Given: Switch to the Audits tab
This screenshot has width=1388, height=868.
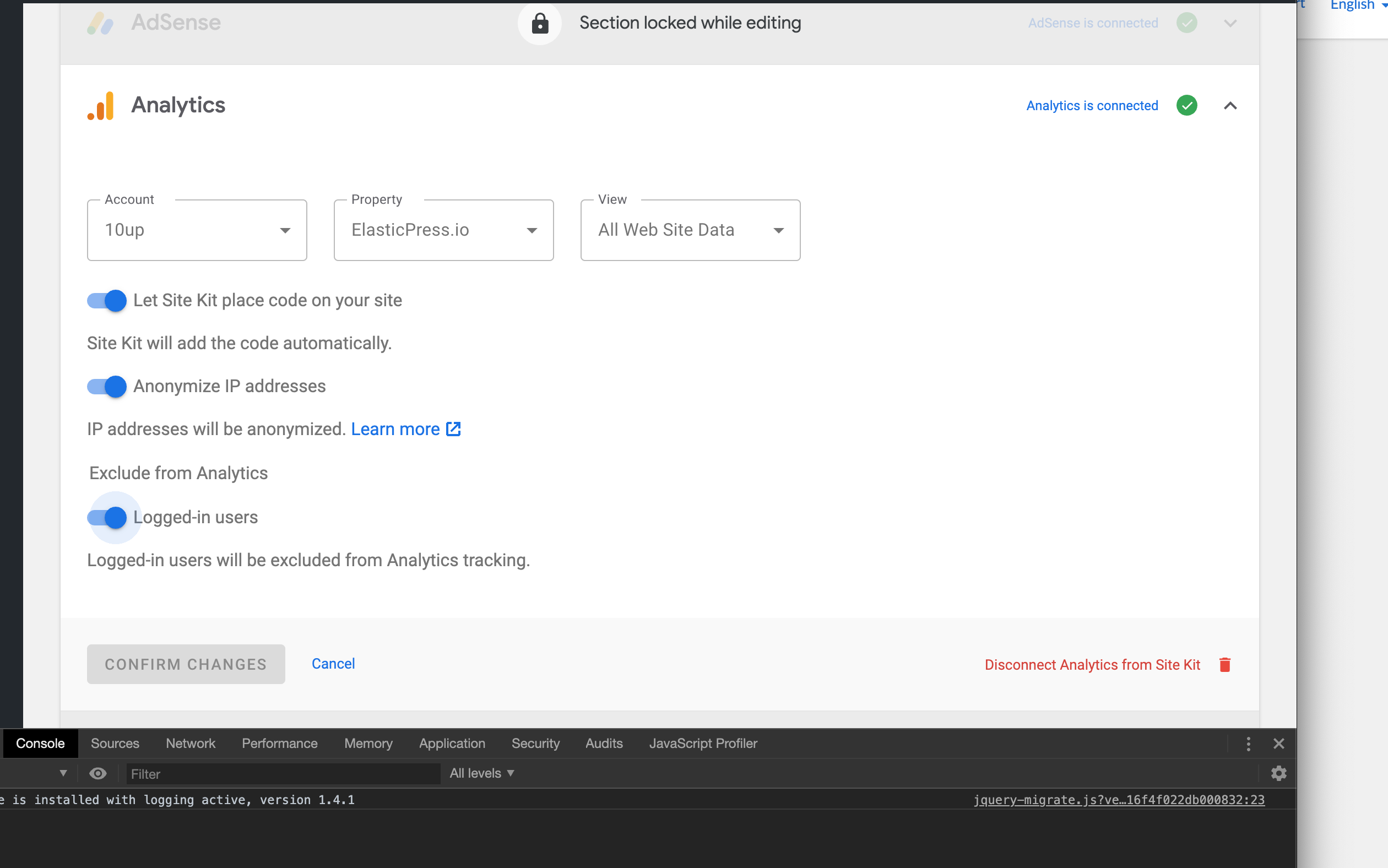Looking at the screenshot, I should pos(604,744).
